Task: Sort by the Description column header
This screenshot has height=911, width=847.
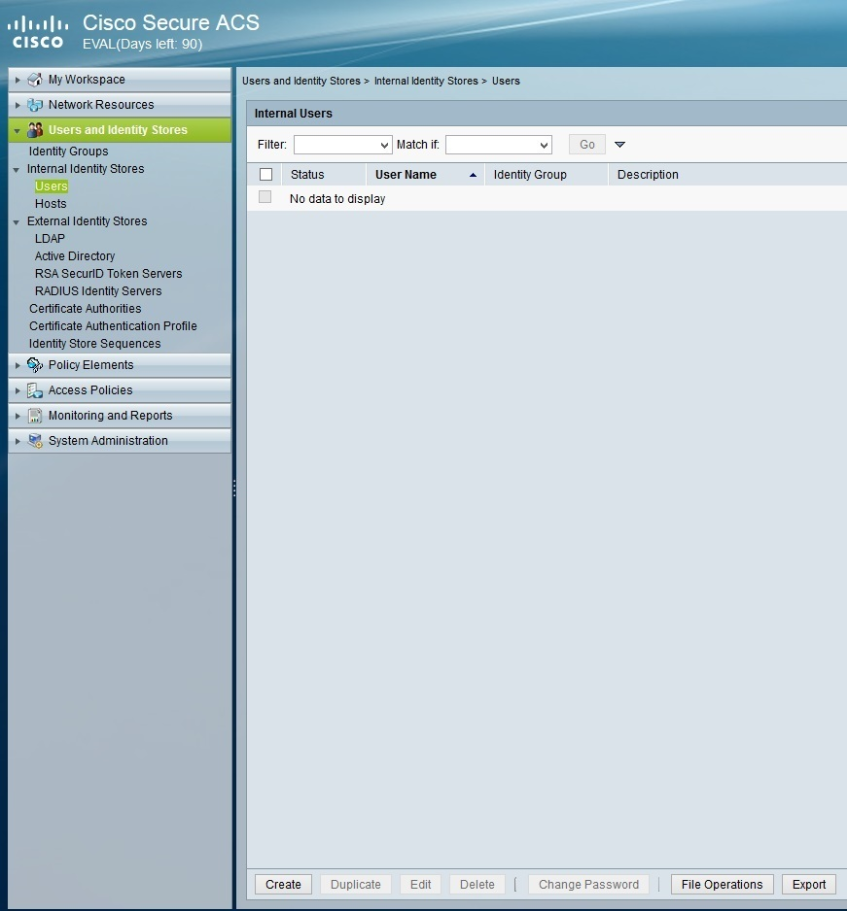Action: tap(648, 174)
